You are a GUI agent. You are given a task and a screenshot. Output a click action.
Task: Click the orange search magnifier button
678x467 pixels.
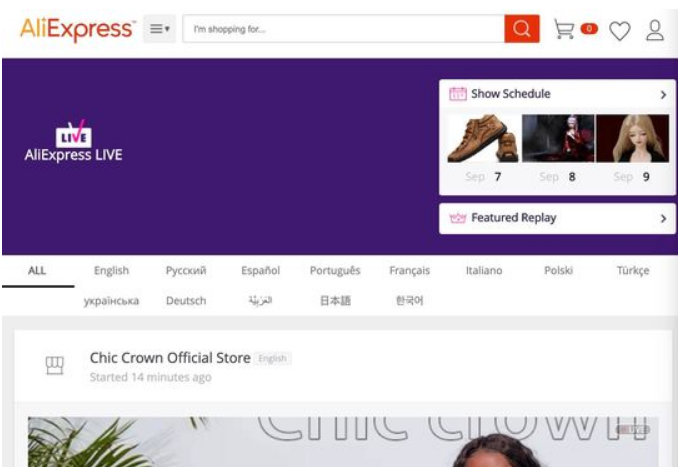click(522, 29)
